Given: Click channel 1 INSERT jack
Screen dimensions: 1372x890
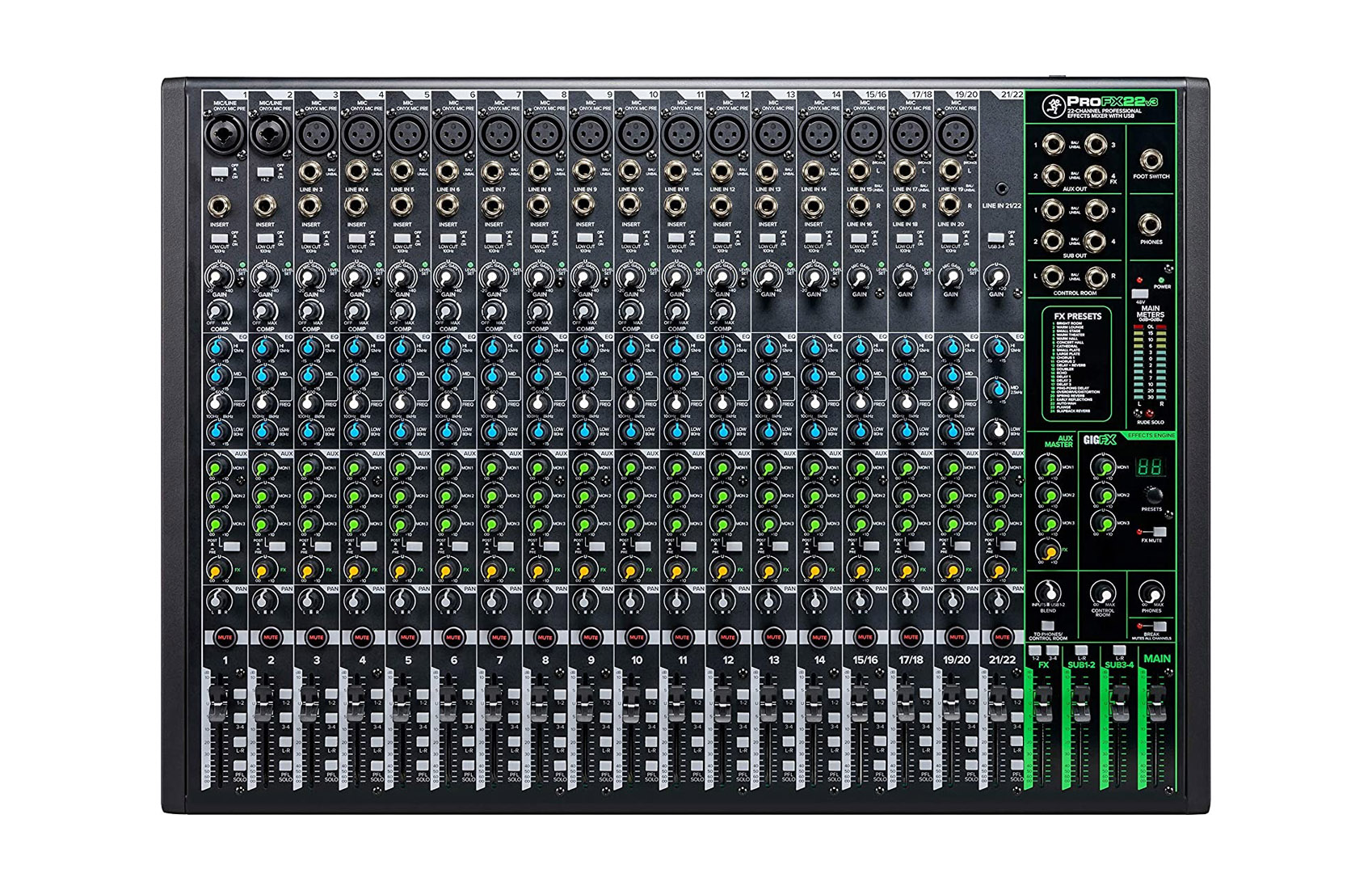Looking at the screenshot, I should point(219,206).
